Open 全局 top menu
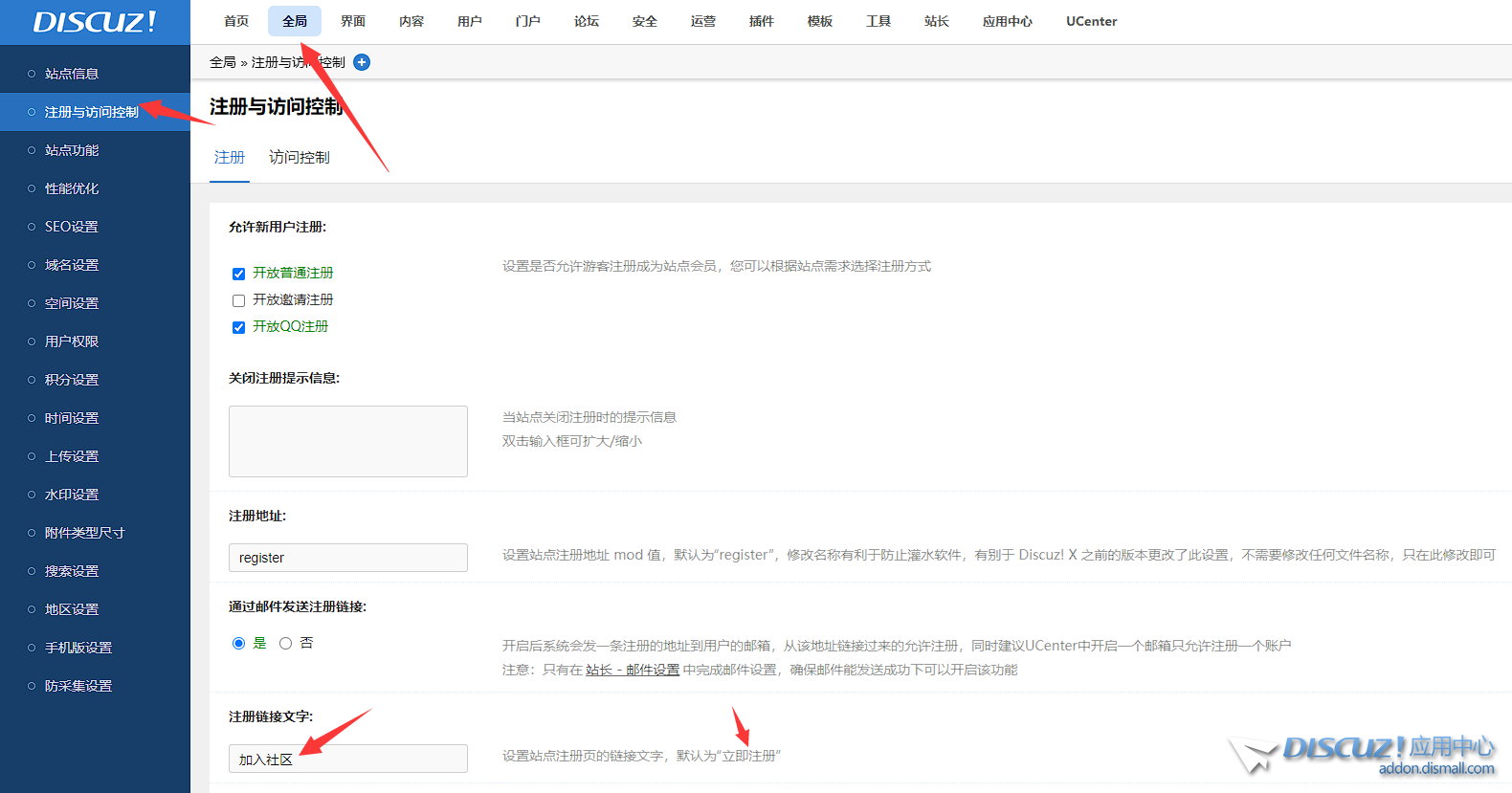Screen dimensions: 1512x793 pos(295,21)
